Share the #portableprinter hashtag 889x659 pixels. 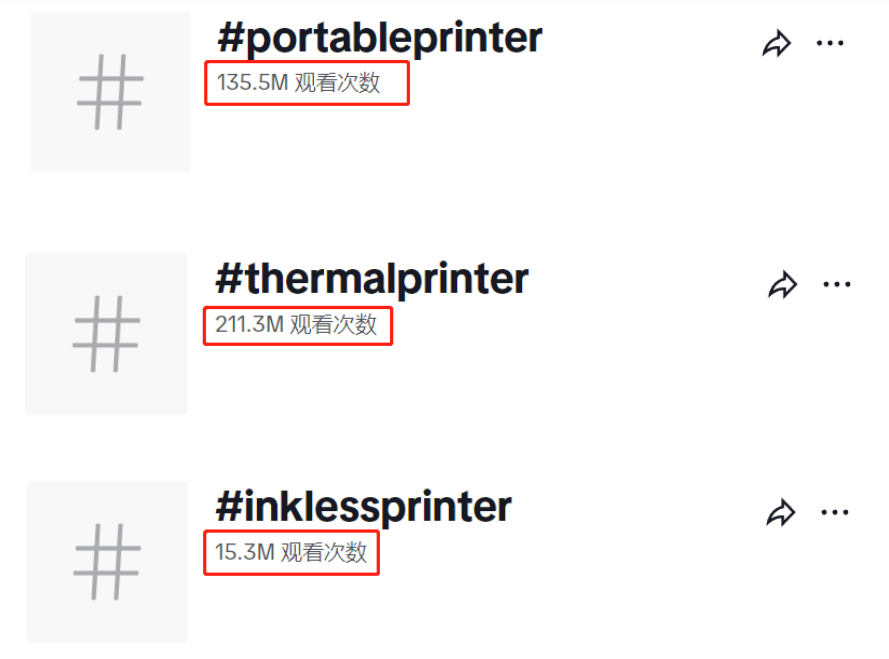[776, 44]
